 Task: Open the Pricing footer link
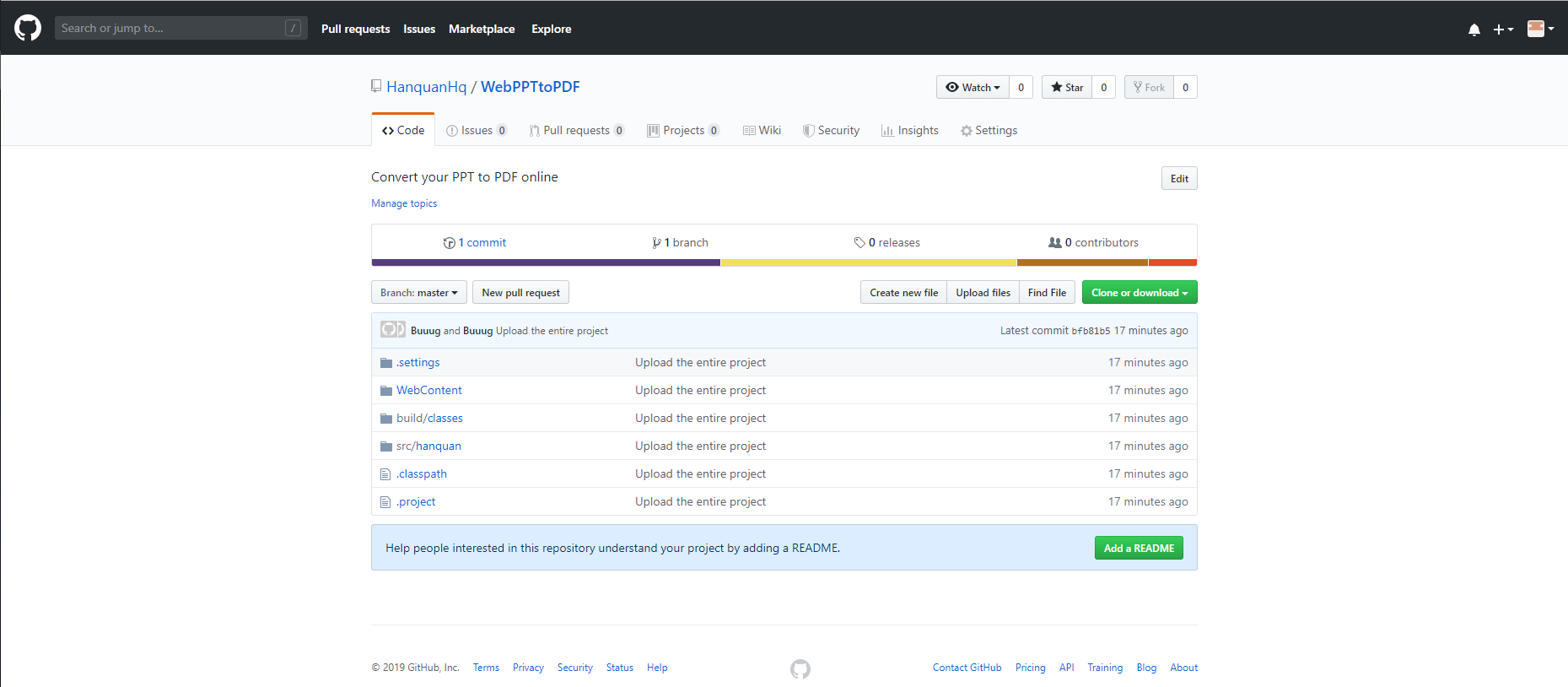1030,668
